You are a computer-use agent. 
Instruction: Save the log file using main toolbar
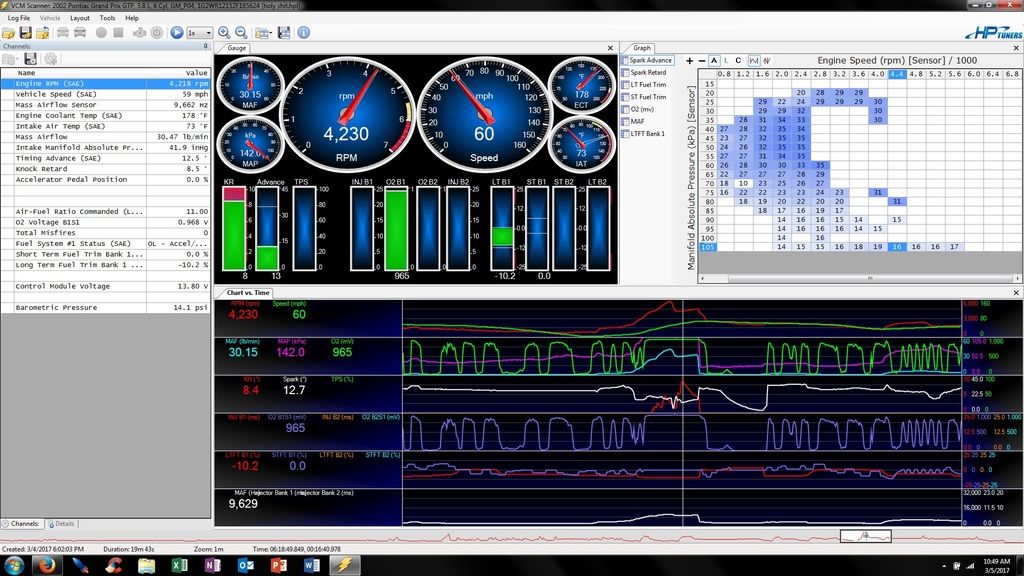25,33
